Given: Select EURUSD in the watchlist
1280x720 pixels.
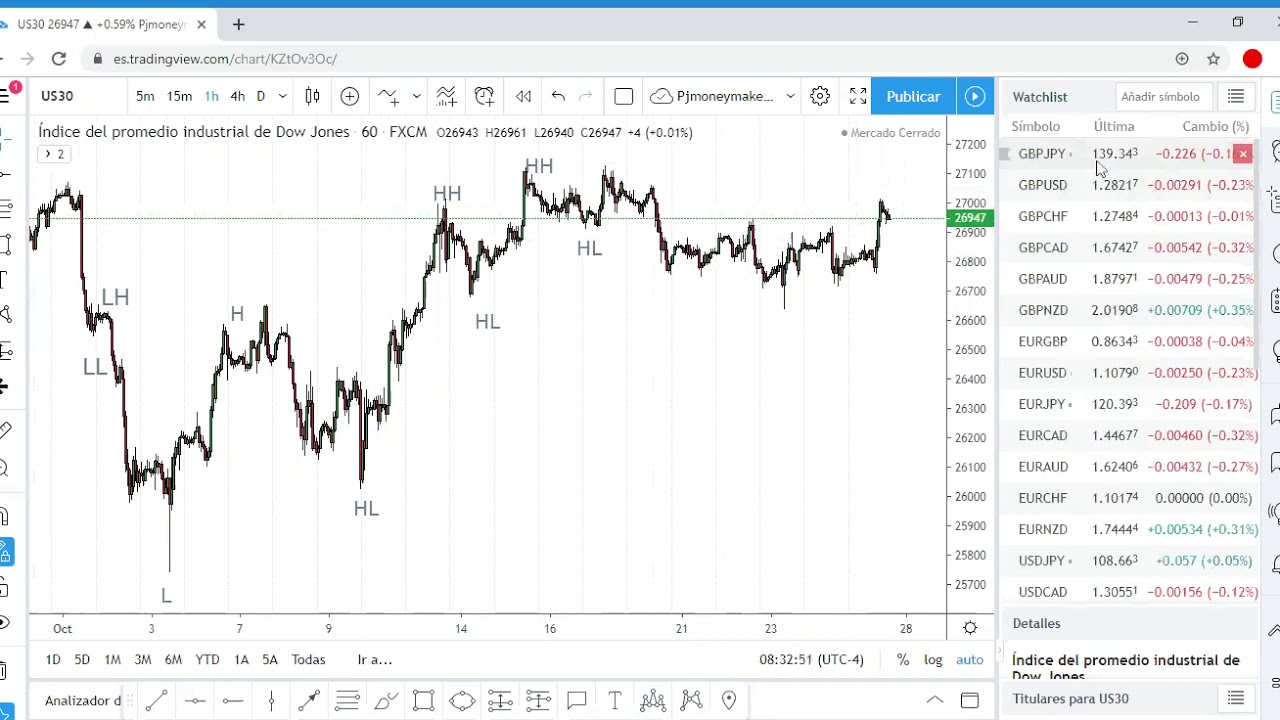Looking at the screenshot, I should (x=1130, y=373).
